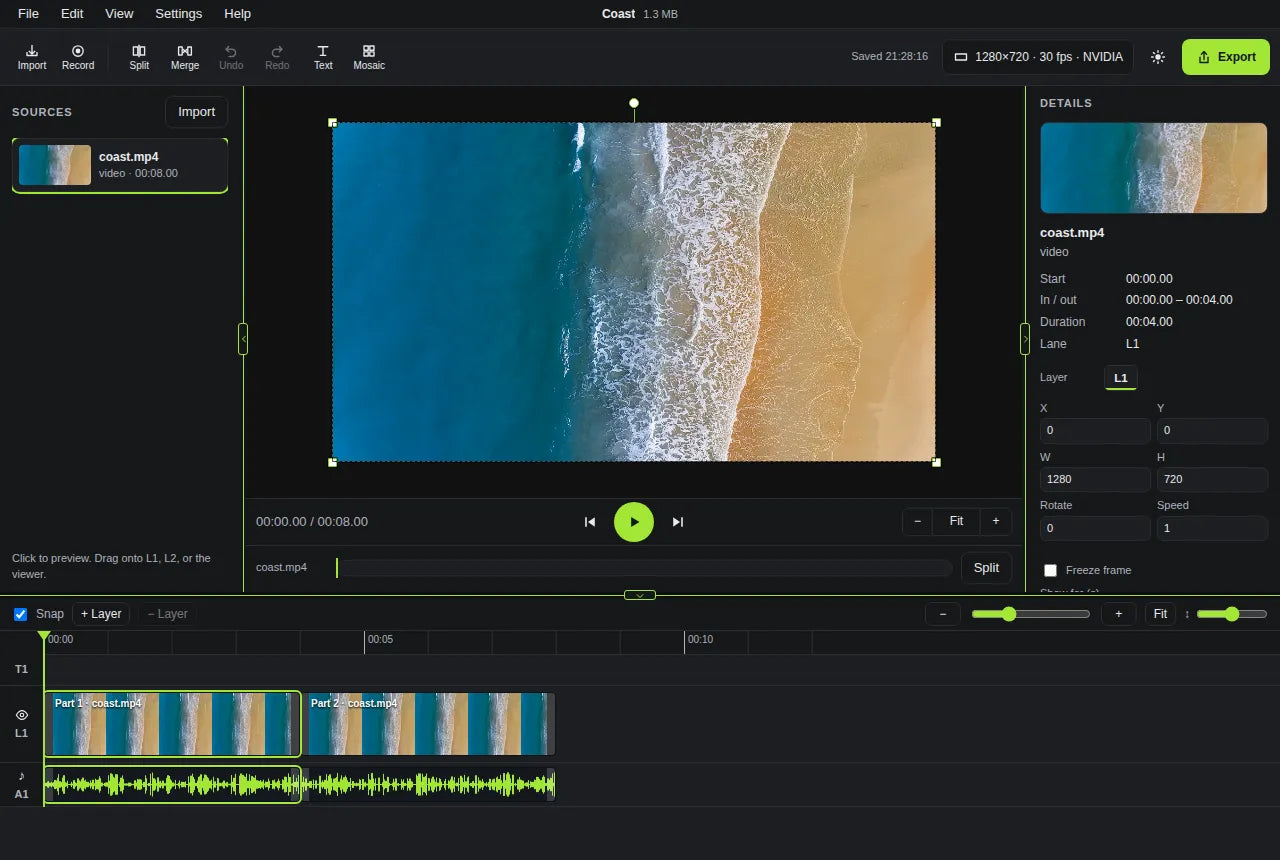
Task: Zoom in the preview with plus
Action: [x=996, y=521]
